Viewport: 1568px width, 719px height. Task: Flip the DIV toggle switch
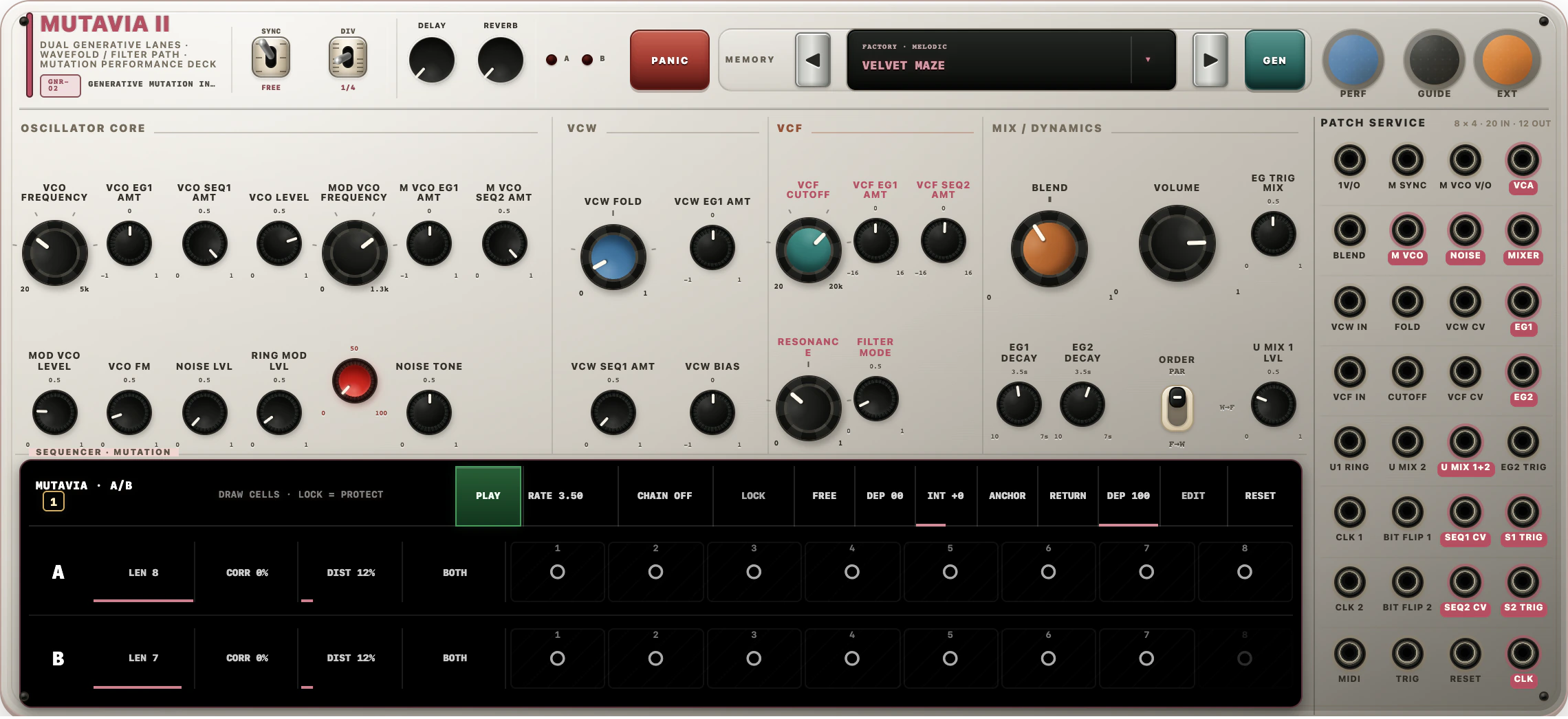348,58
